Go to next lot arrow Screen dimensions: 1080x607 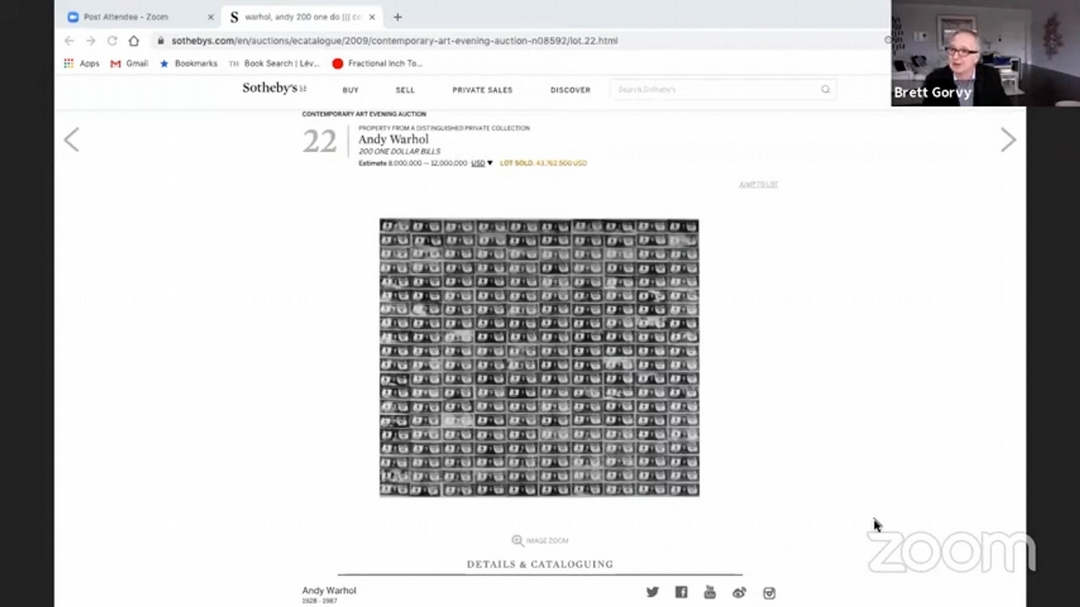[x=1008, y=140]
